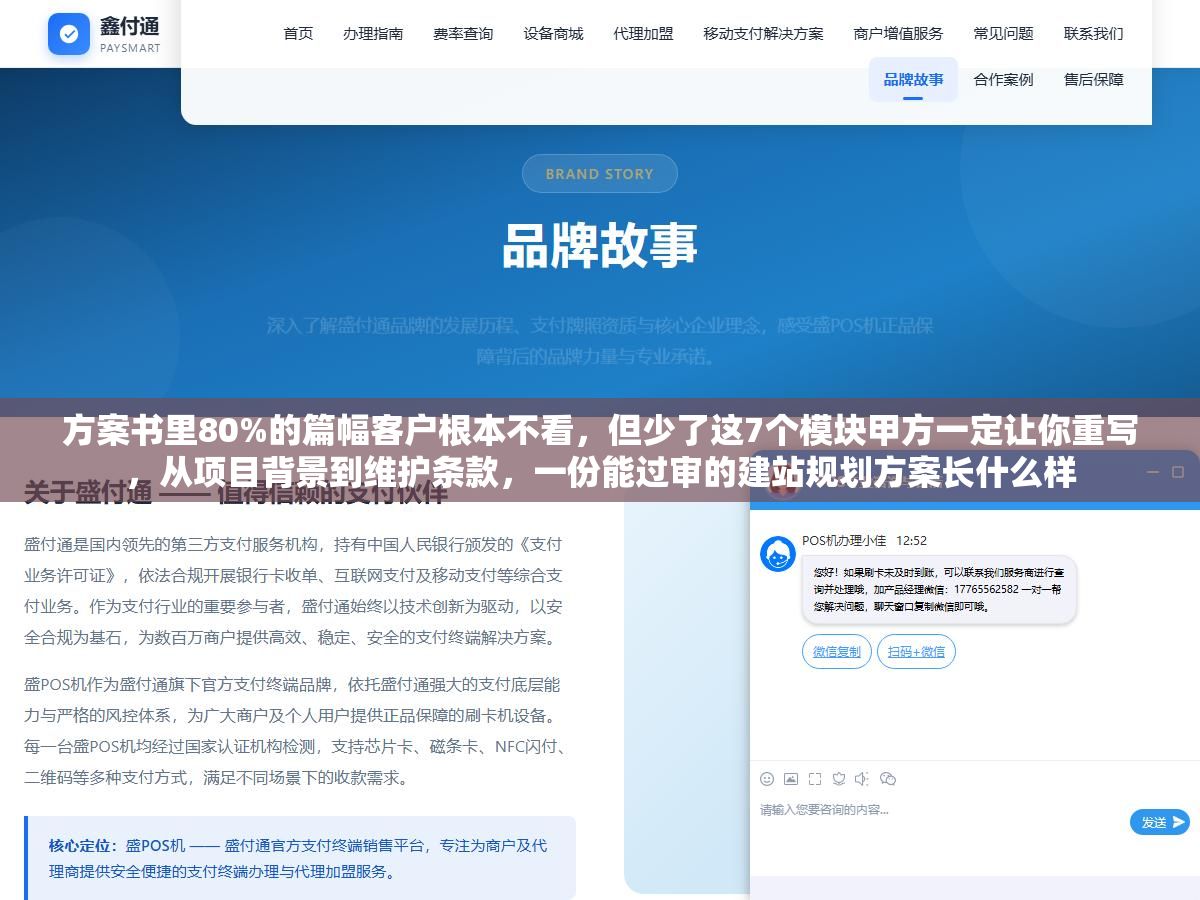Click the 发送 send button

(1160, 822)
